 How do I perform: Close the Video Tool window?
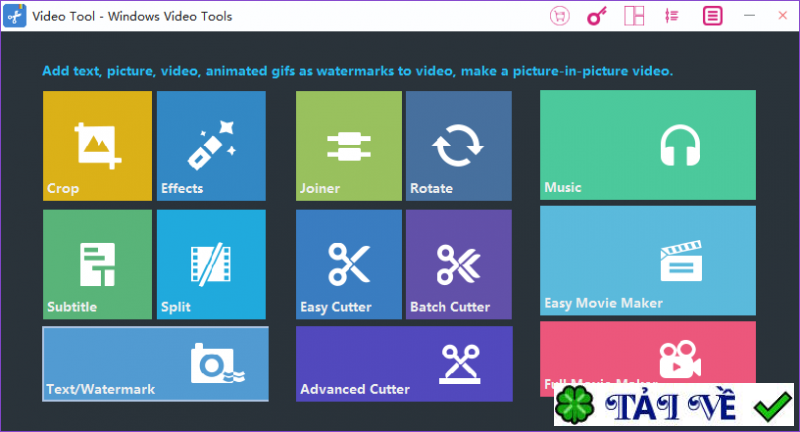click(782, 16)
